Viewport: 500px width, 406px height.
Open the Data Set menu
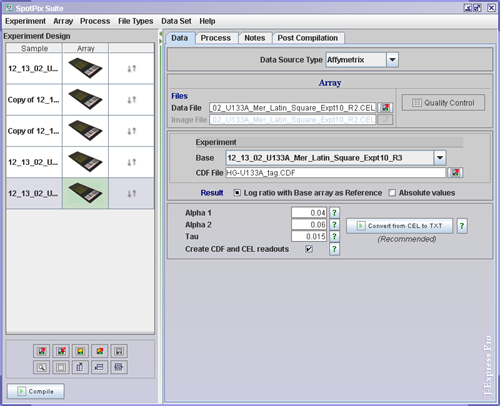pos(176,21)
